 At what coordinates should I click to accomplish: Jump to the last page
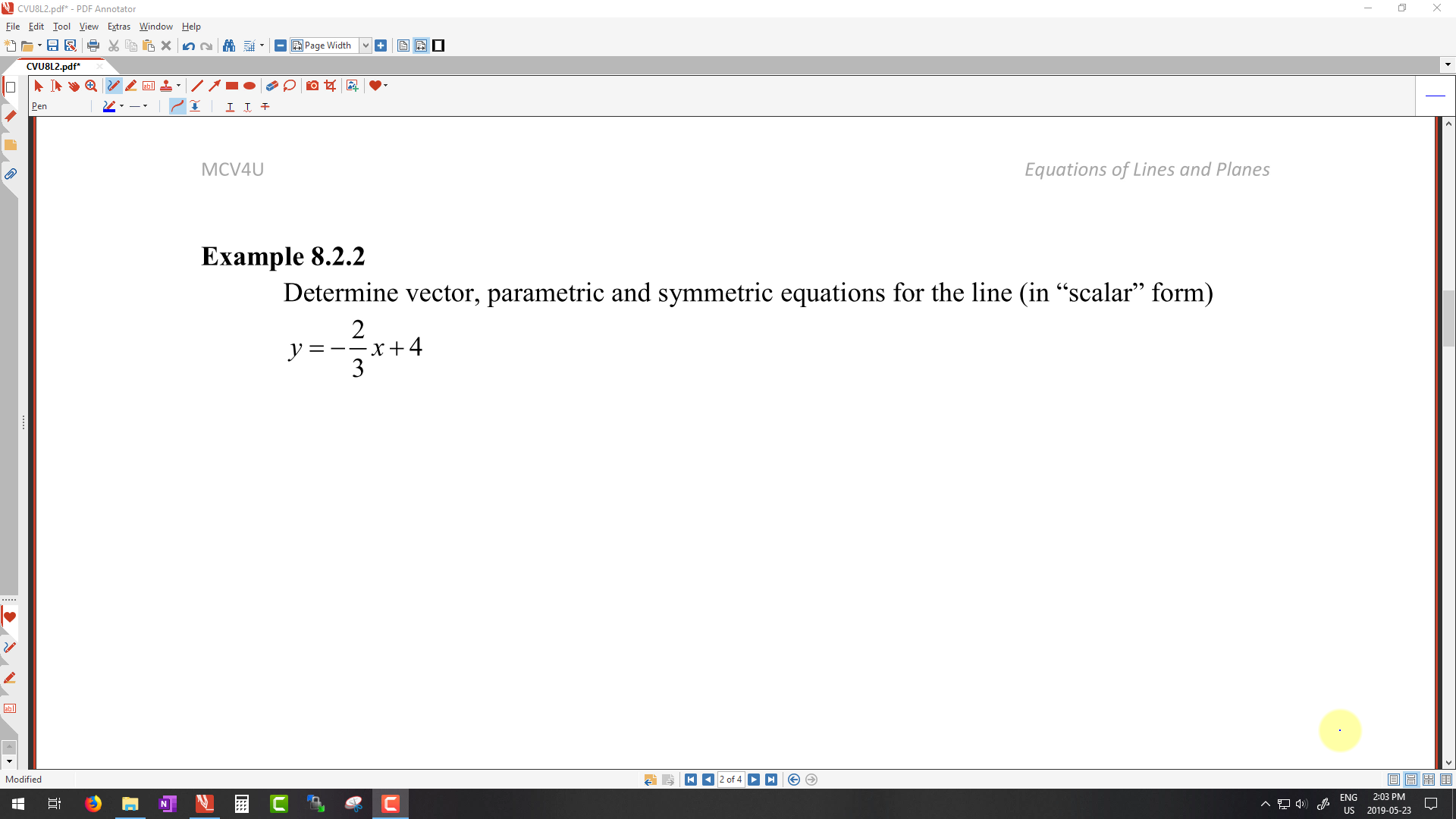pyautogui.click(x=771, y=780)
